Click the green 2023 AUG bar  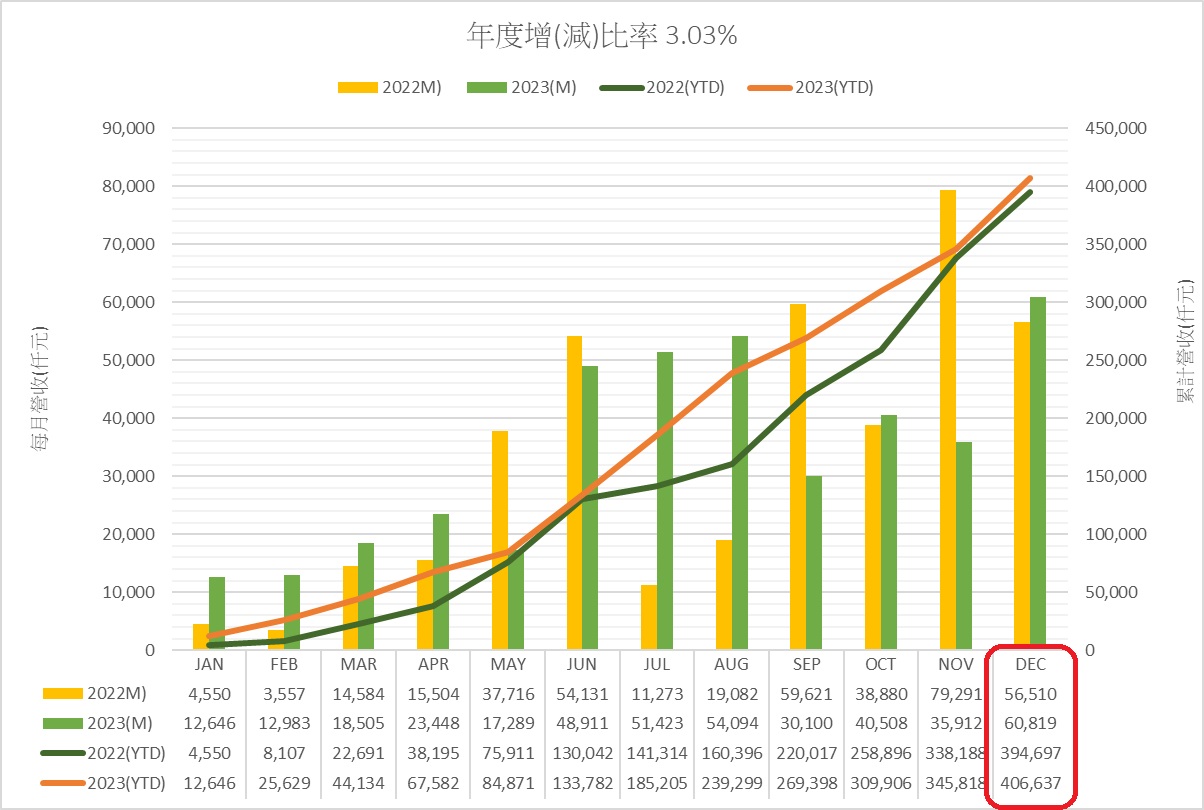click(x=740, y=492)
